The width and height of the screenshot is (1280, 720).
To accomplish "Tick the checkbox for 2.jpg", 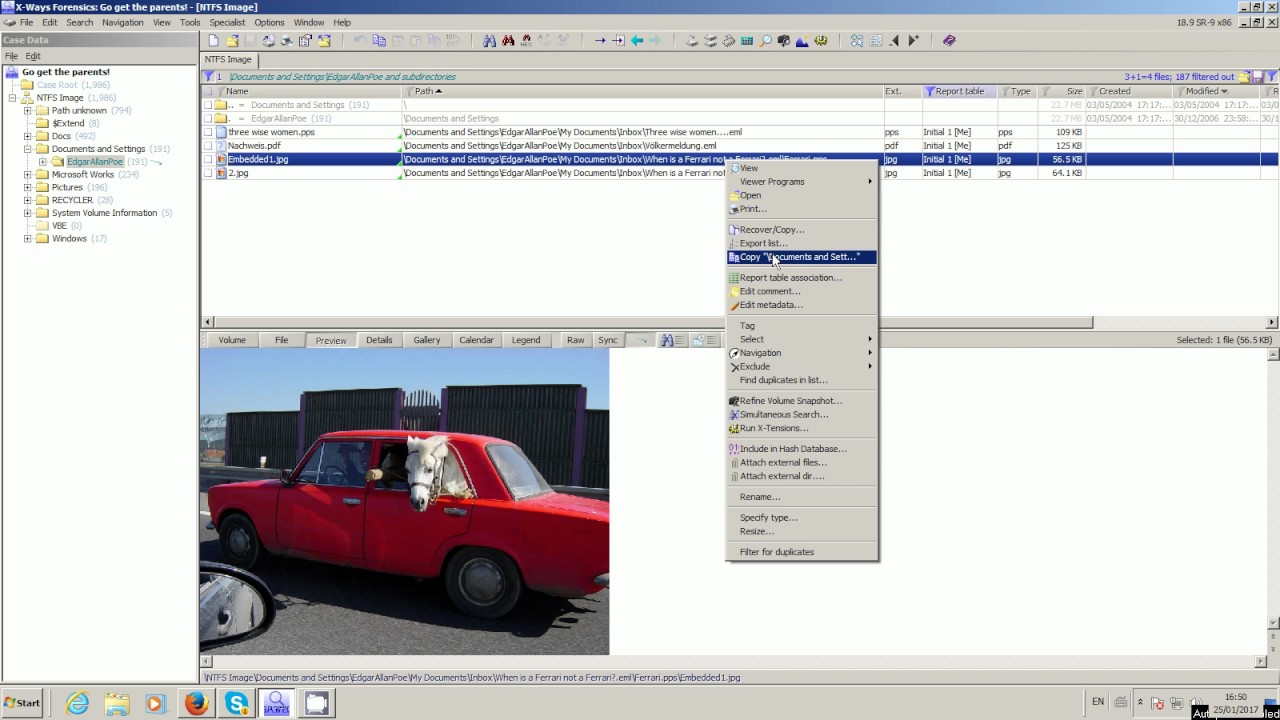I will (208, 173).
